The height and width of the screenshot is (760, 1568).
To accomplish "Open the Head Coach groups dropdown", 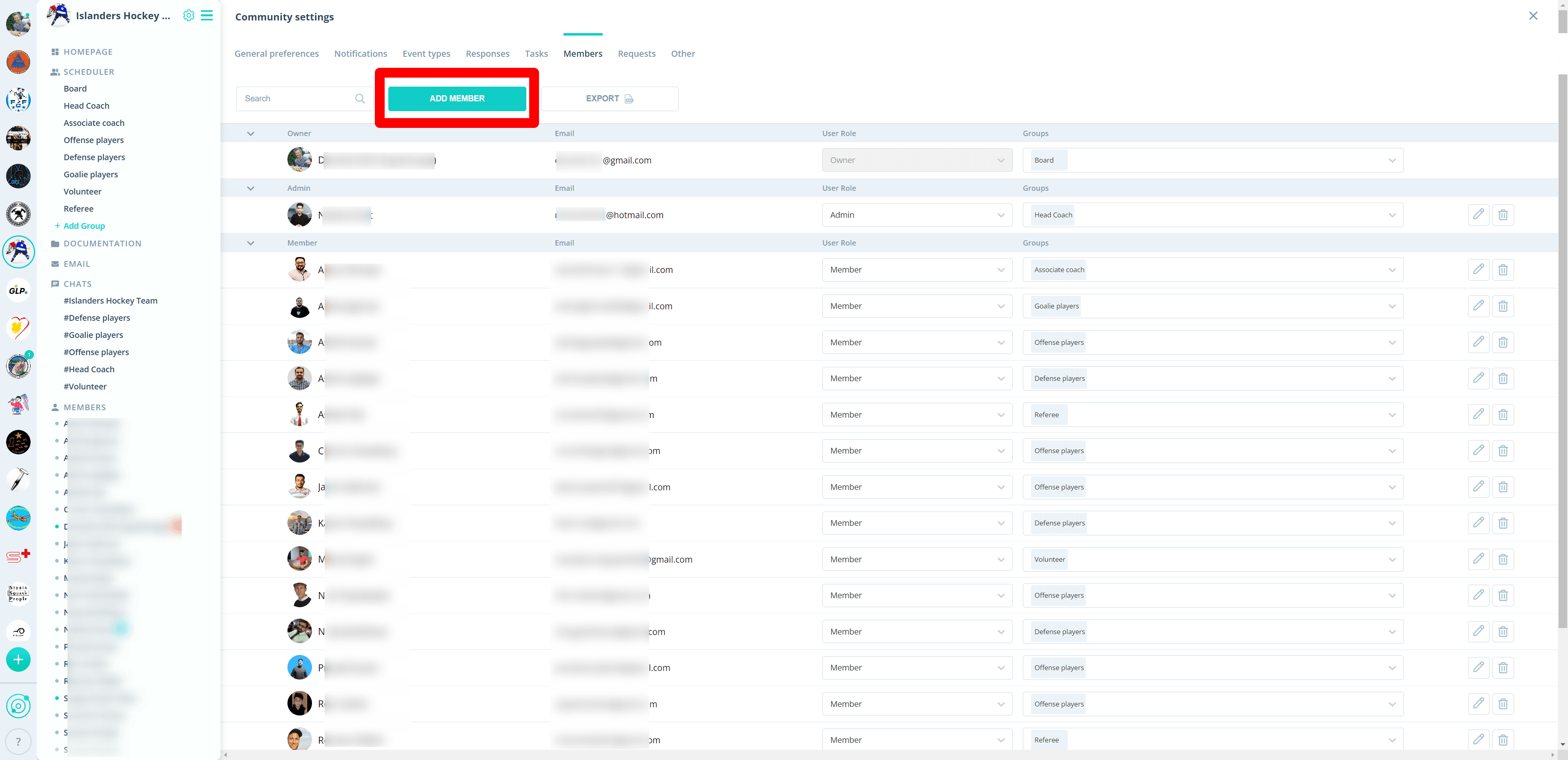I will [x=1212, y=215].
